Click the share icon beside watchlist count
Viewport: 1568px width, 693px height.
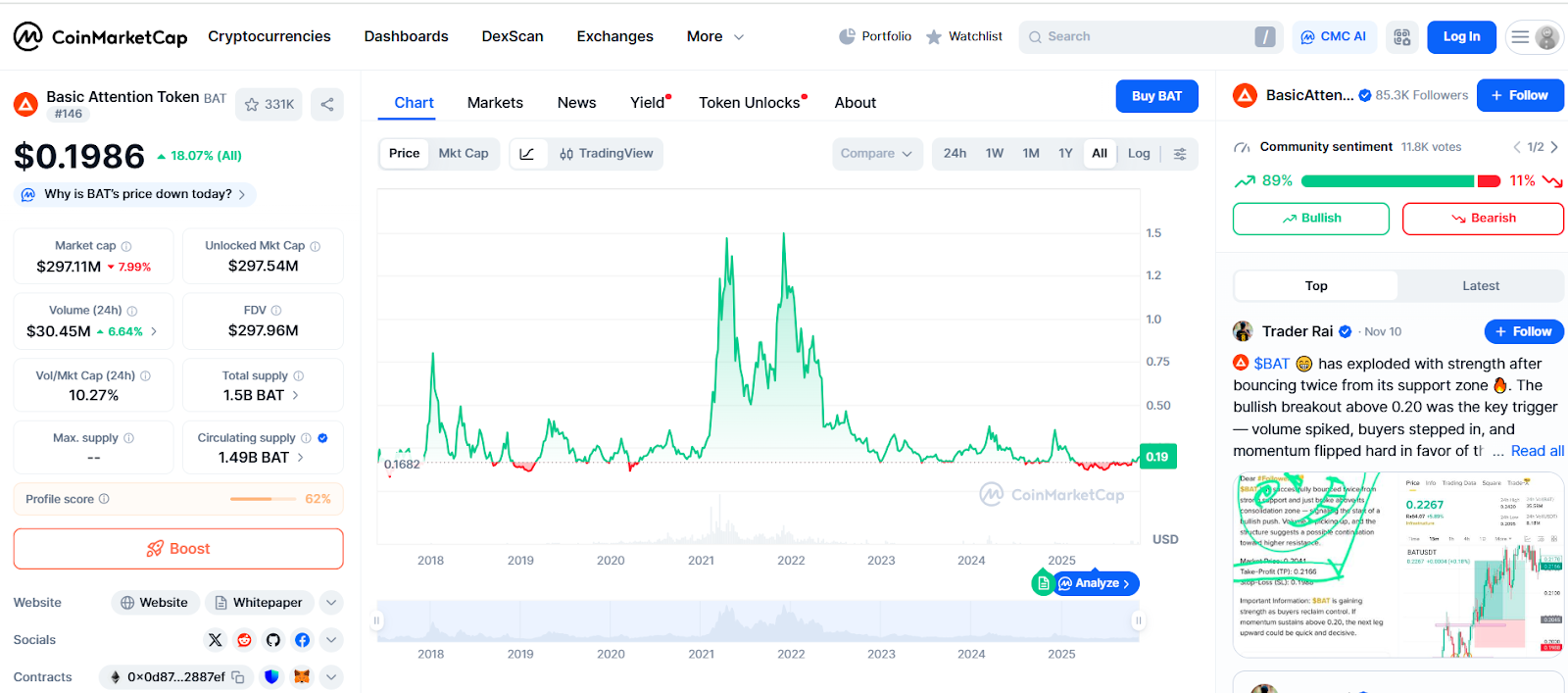(327, 104)
